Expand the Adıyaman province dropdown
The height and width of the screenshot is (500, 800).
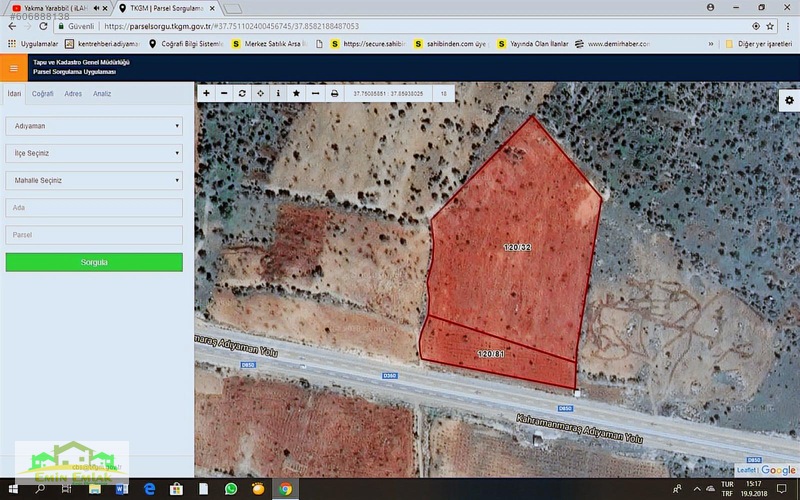point(94,126)
